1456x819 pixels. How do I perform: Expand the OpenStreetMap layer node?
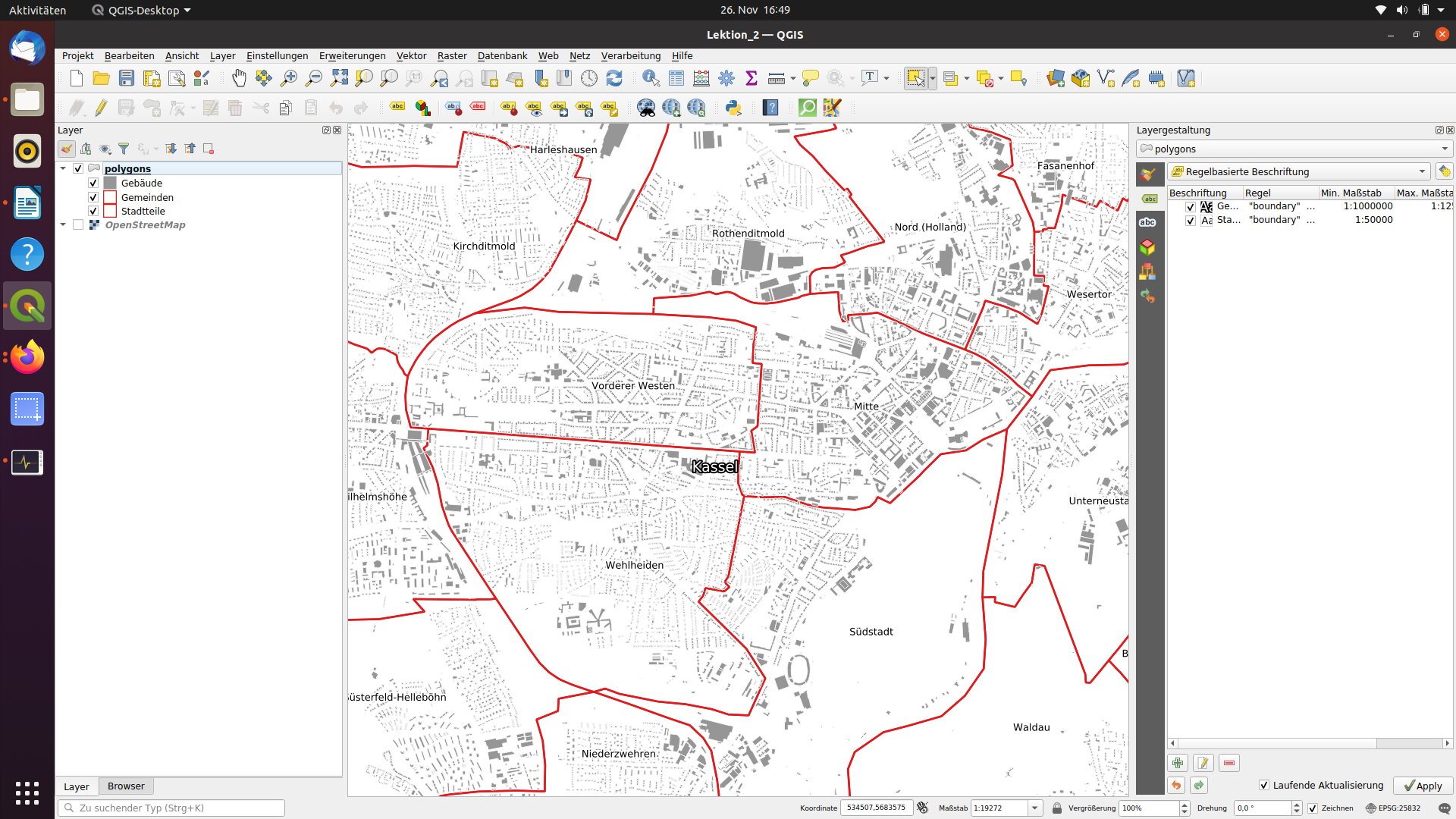coord(63,224)
